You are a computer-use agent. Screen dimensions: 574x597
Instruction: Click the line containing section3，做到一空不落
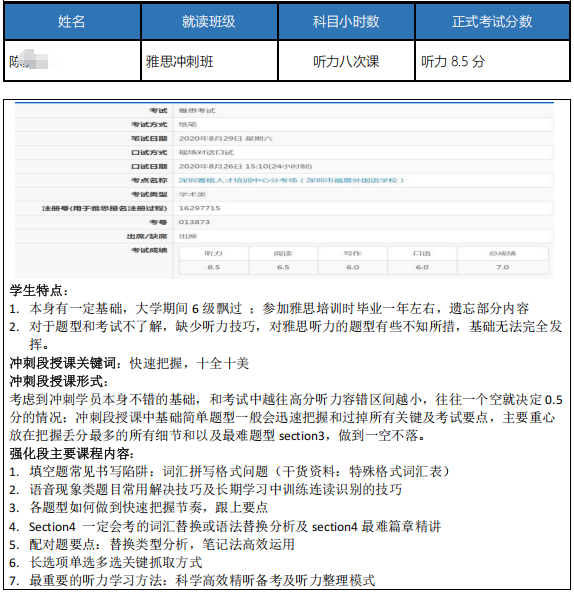pos(217,435)
